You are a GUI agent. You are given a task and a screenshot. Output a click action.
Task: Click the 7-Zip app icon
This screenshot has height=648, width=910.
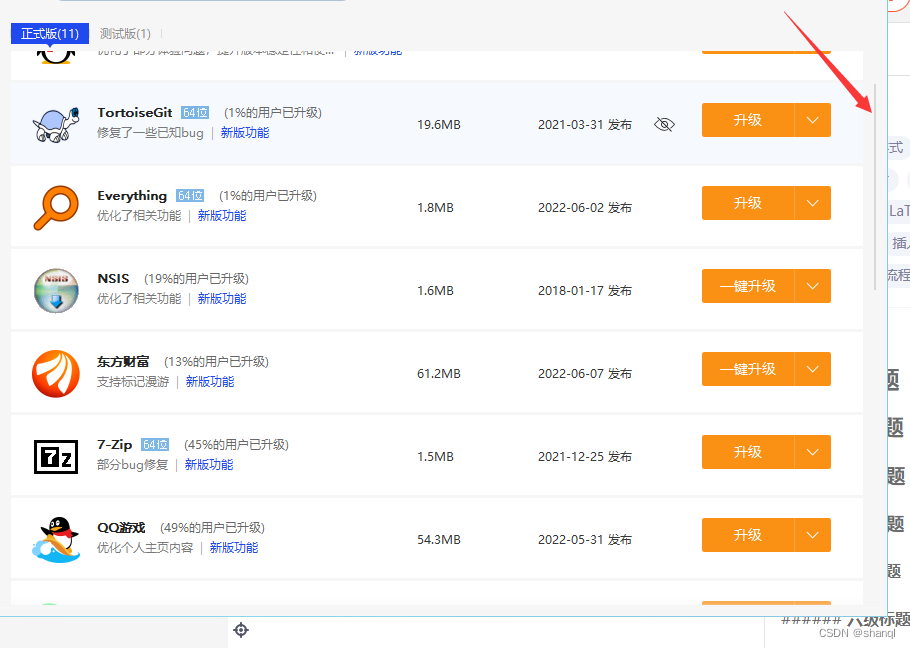[56, 454]
